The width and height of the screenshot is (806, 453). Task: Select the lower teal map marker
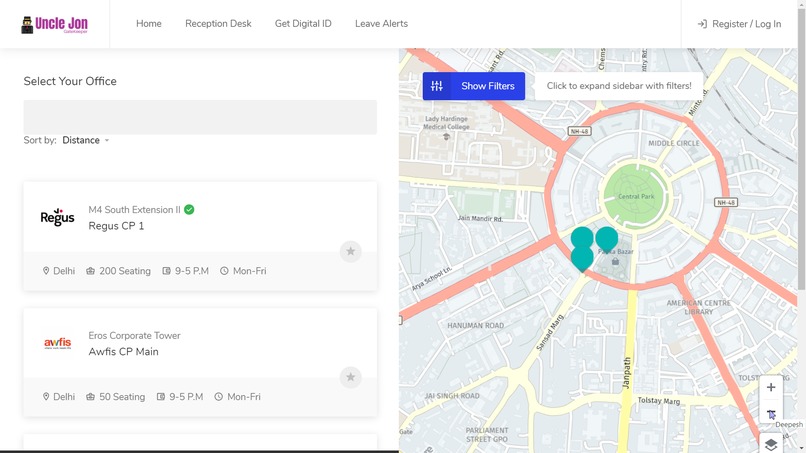pos(582,259)
